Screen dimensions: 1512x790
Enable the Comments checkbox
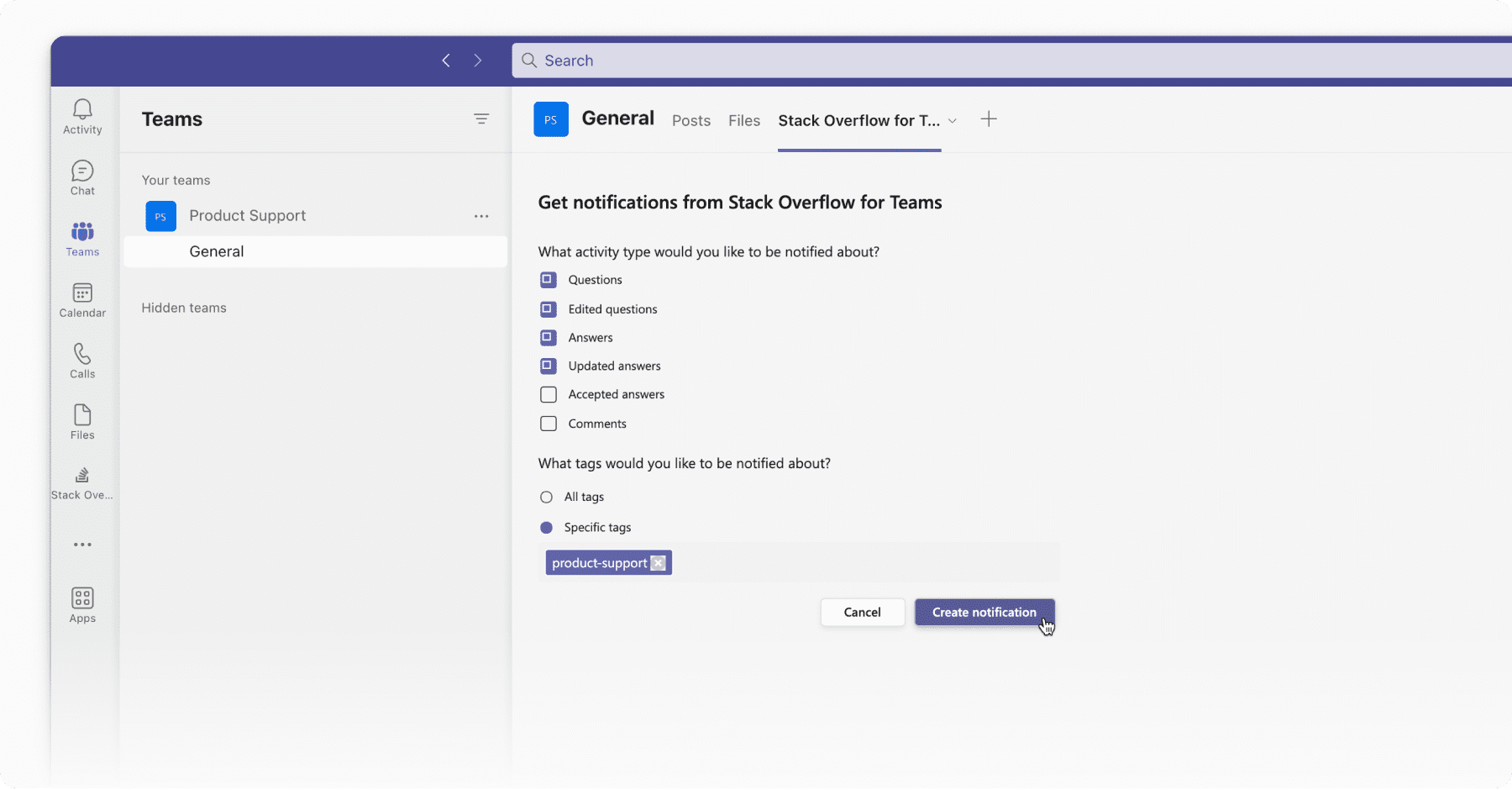(x=549, y=424)
